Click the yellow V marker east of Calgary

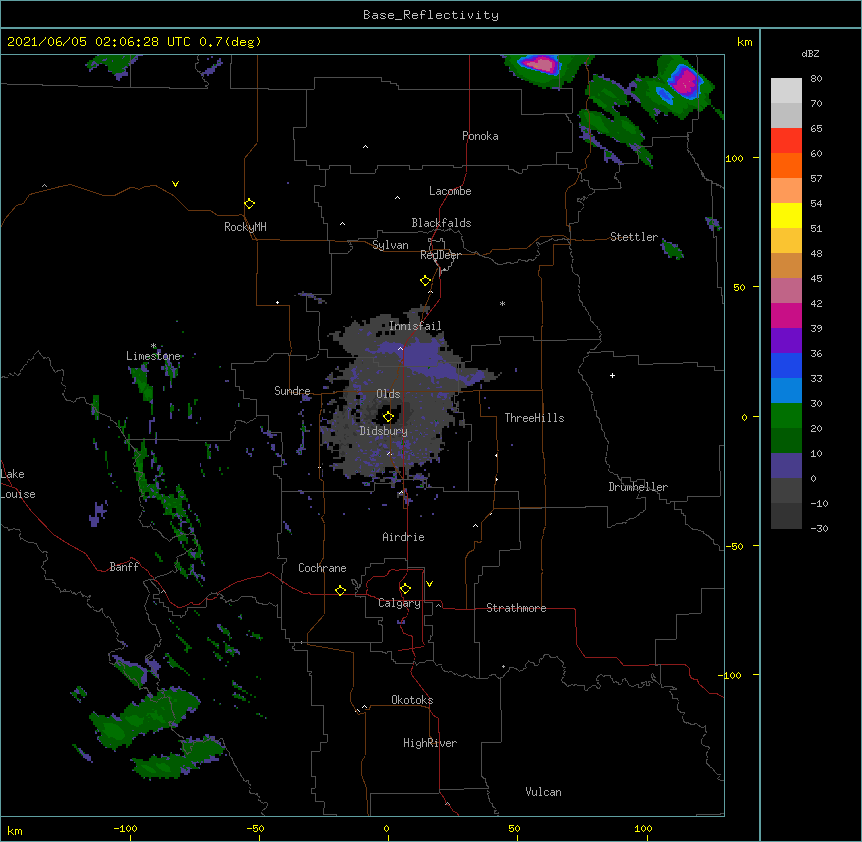click(429, 584)
